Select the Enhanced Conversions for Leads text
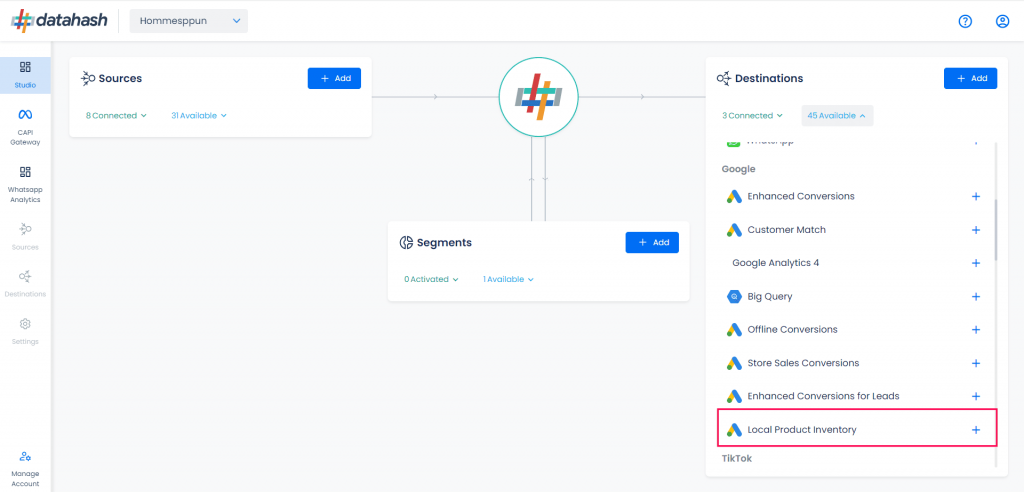1024x492 pixels. pyautogui.click(x=823, y=397)
